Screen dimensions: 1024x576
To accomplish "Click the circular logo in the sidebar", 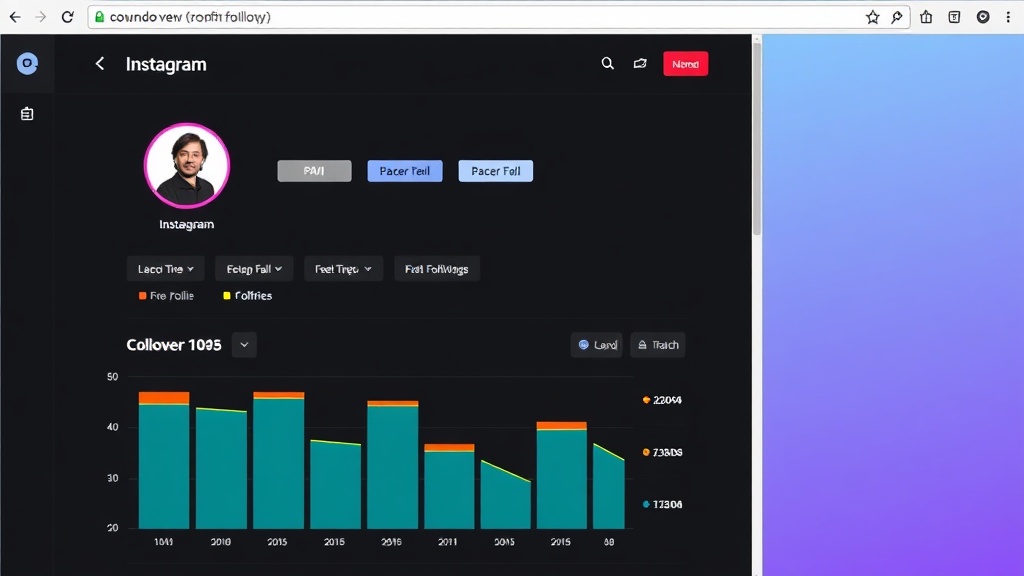I will tap(27, 64).
